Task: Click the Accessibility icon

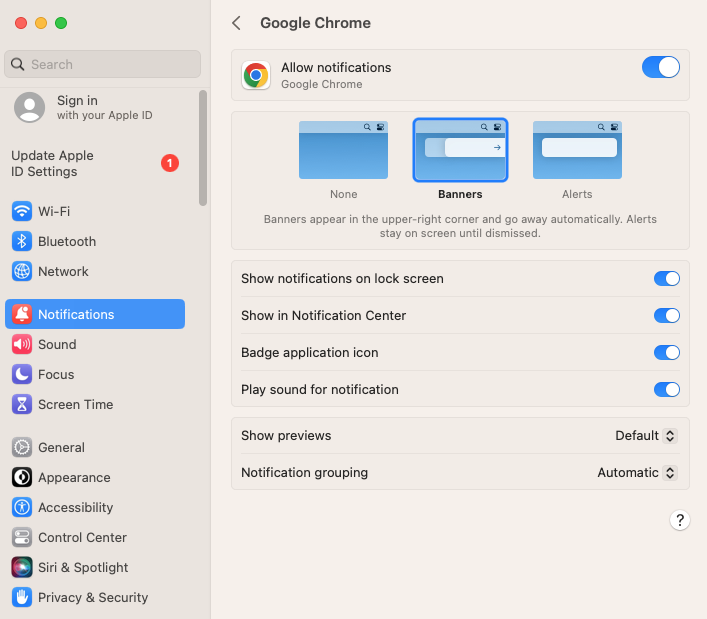Action: click(22, 507)
